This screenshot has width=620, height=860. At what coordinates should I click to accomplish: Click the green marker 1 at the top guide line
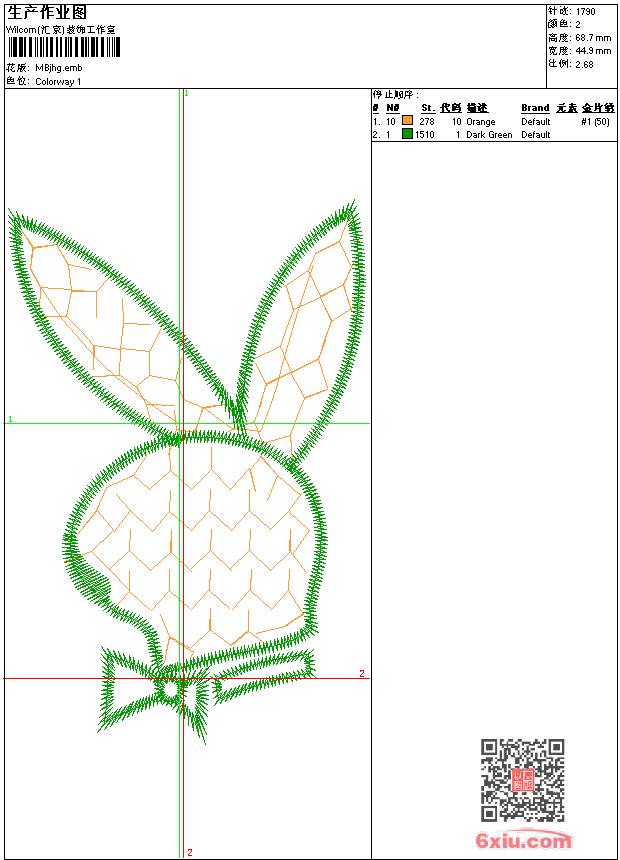(186, 93)
